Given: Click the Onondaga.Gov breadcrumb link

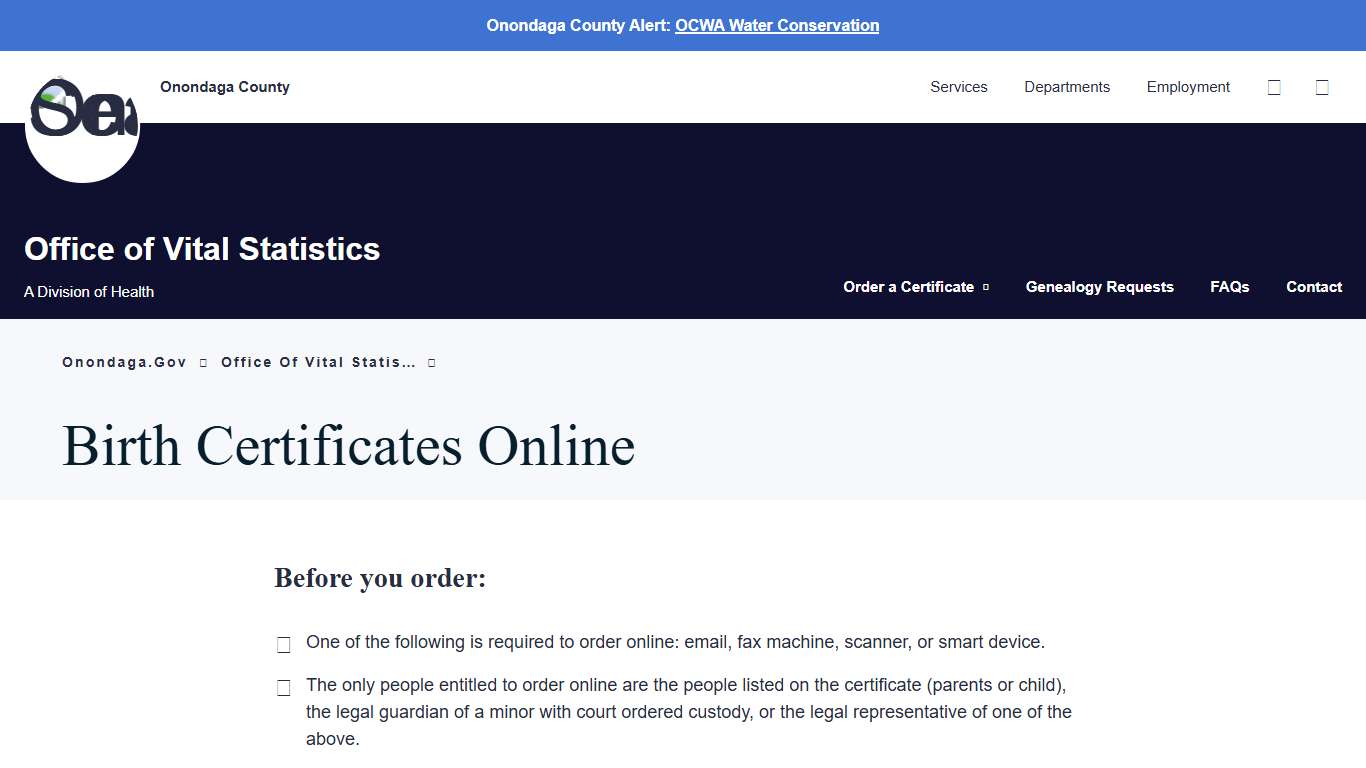Looking at the screenshot, I should (124, 362).
